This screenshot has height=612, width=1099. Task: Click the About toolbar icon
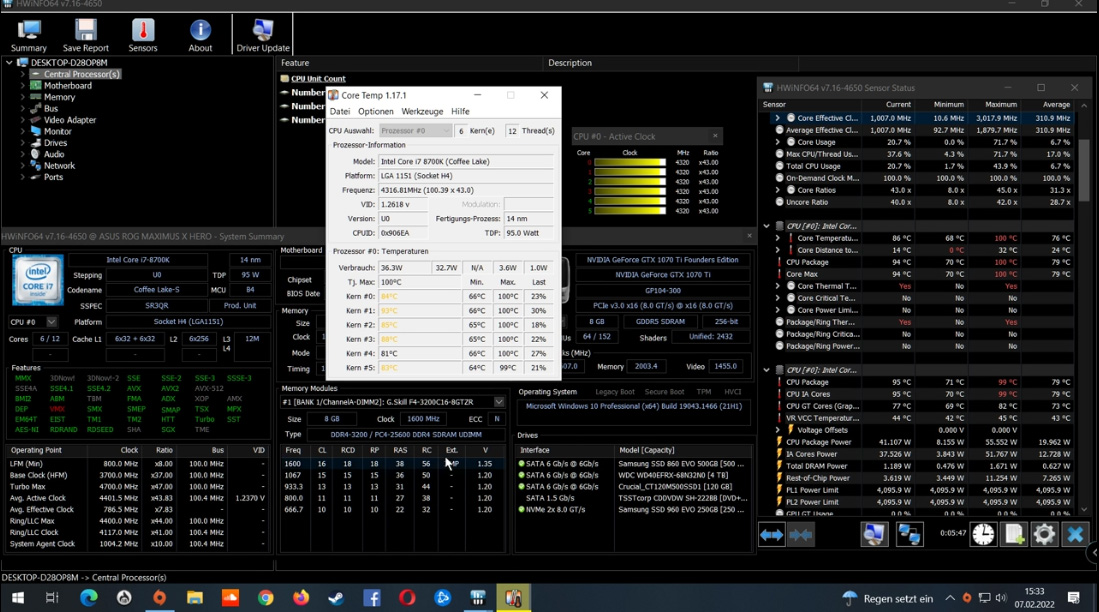coord(200,35)
